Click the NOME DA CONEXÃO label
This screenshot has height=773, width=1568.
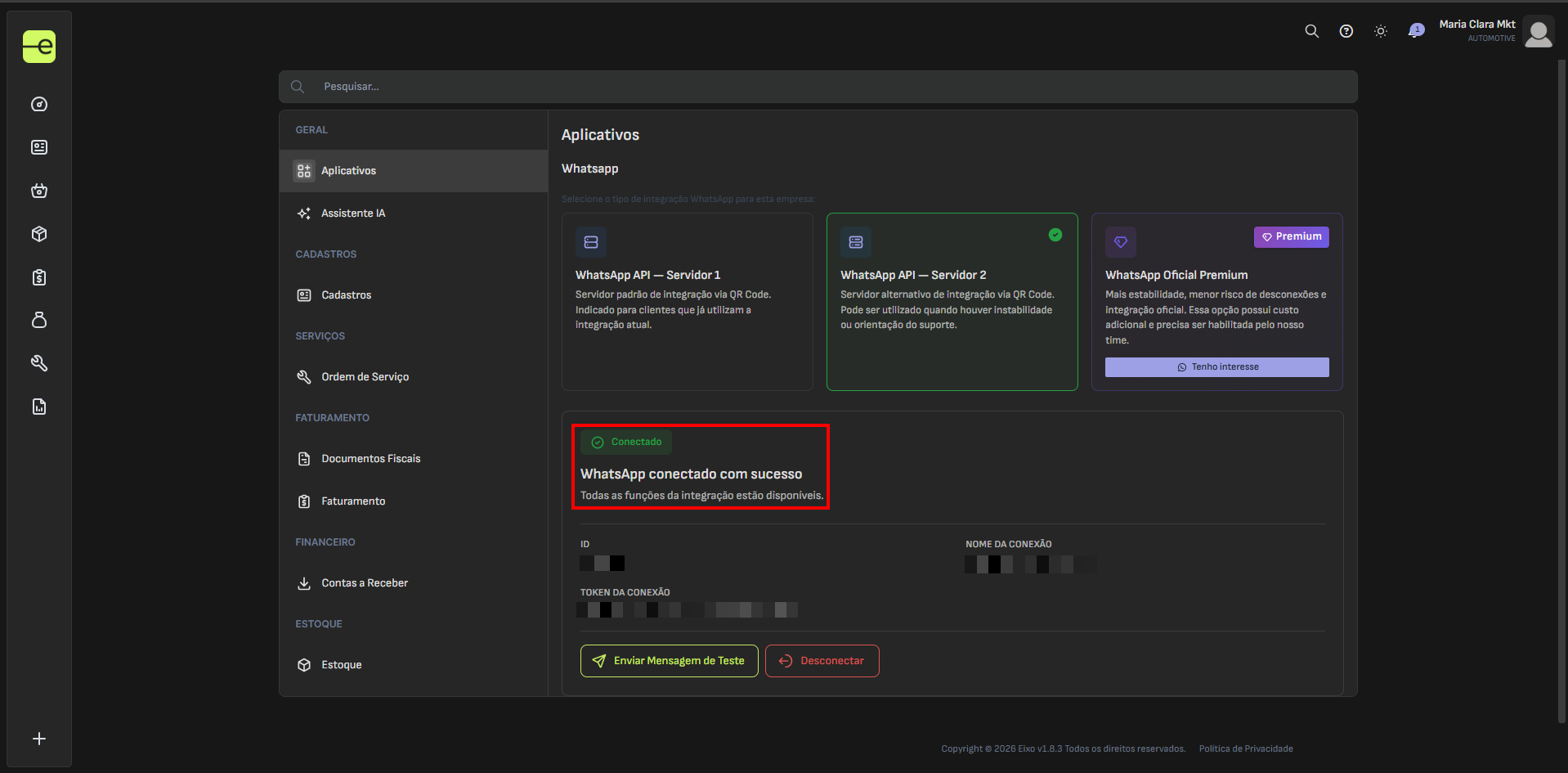pos(1009,544)
